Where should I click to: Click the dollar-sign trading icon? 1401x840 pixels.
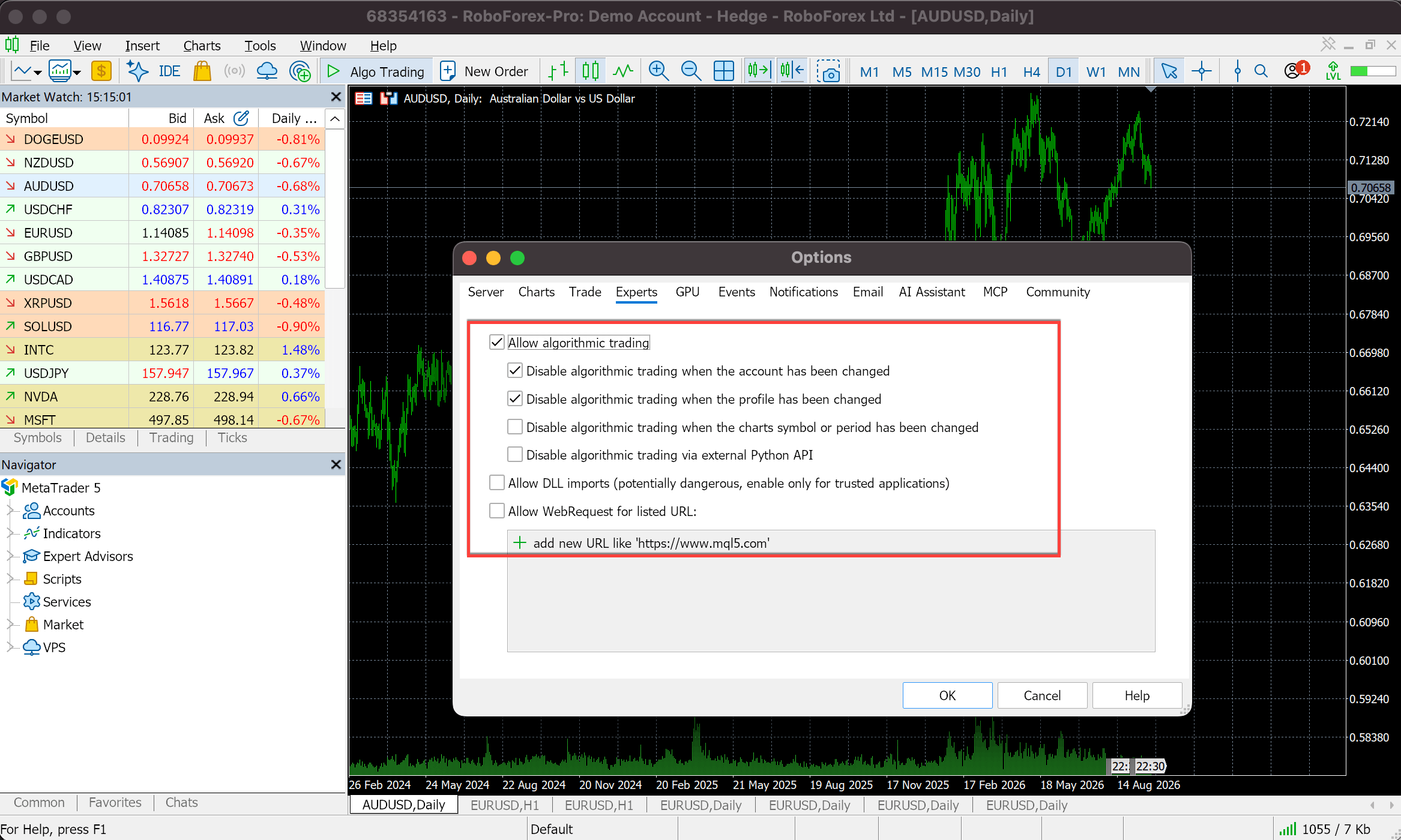101,71
